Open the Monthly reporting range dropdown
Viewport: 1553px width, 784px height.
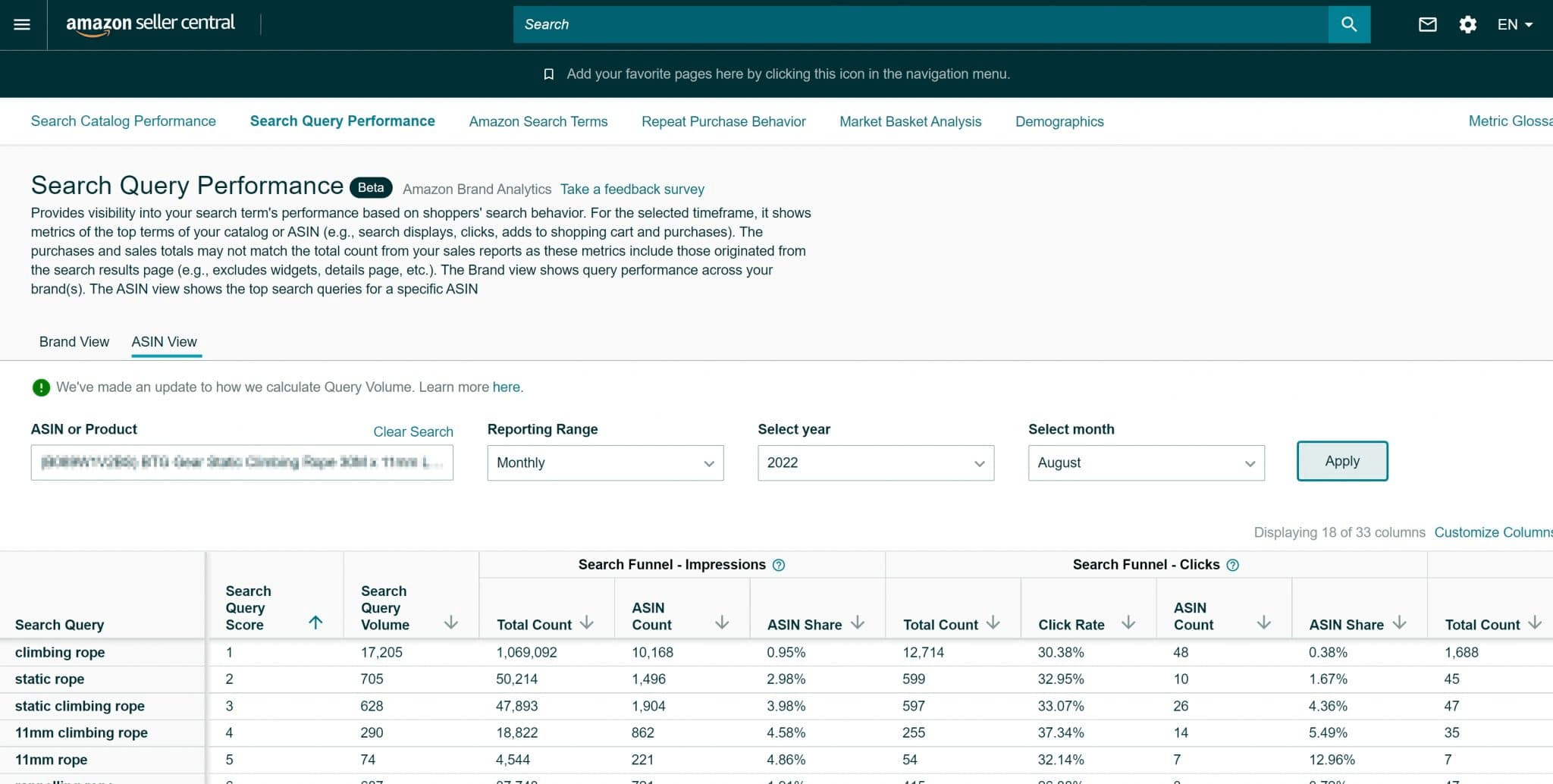604,463
